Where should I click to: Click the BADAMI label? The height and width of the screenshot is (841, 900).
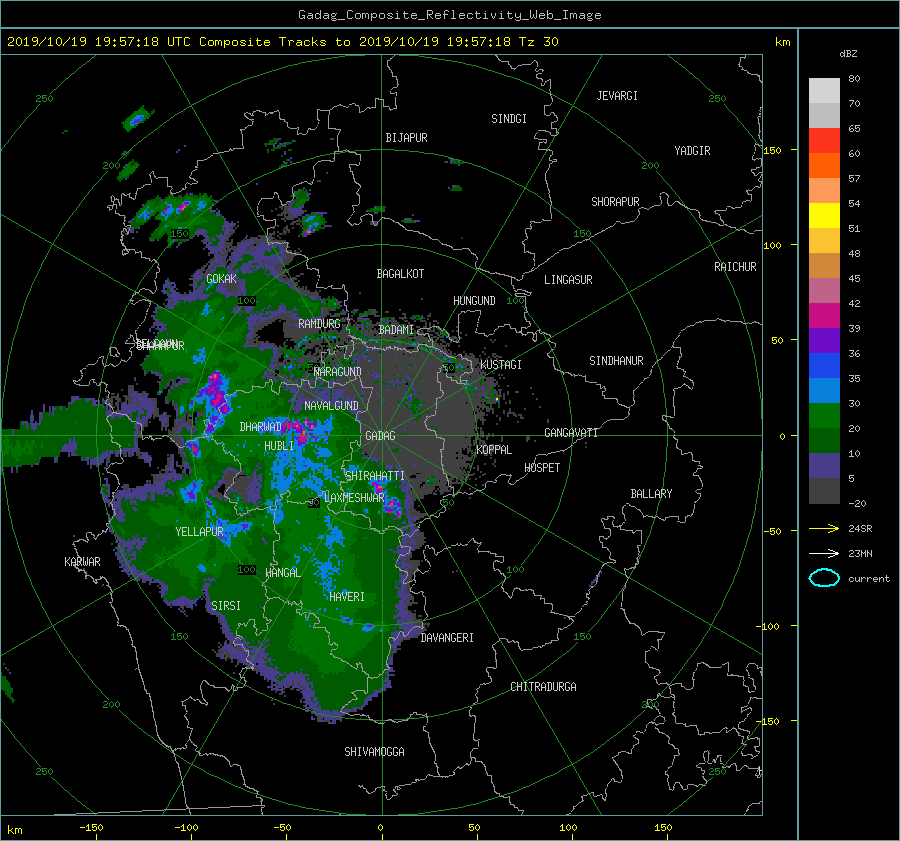point(396,330)
